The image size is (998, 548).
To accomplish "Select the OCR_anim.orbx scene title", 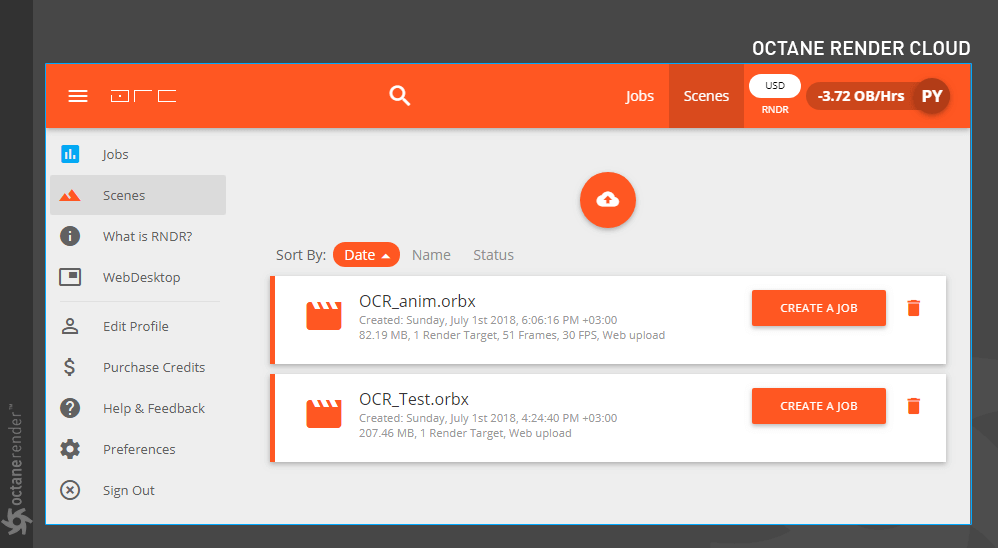I will pos(418,301).
